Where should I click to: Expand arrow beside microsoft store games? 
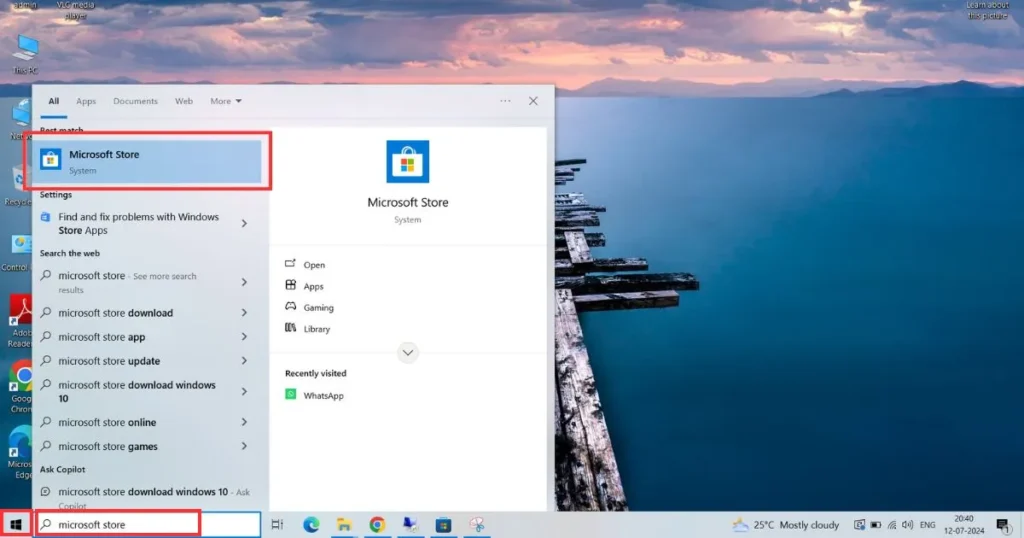(244, 446)
